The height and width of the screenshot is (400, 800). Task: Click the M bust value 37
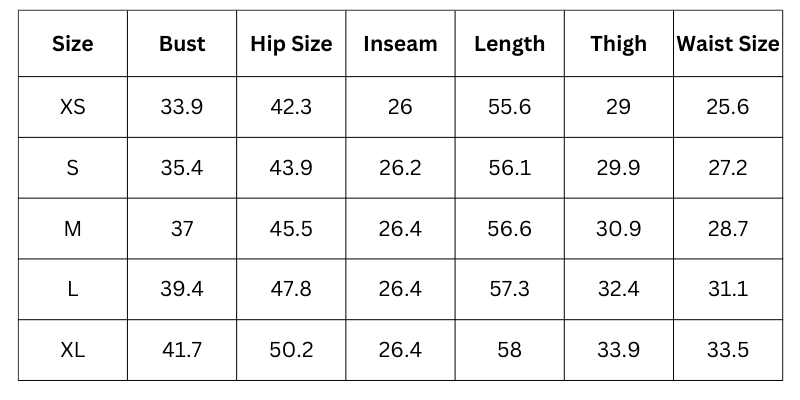point(182,229)
